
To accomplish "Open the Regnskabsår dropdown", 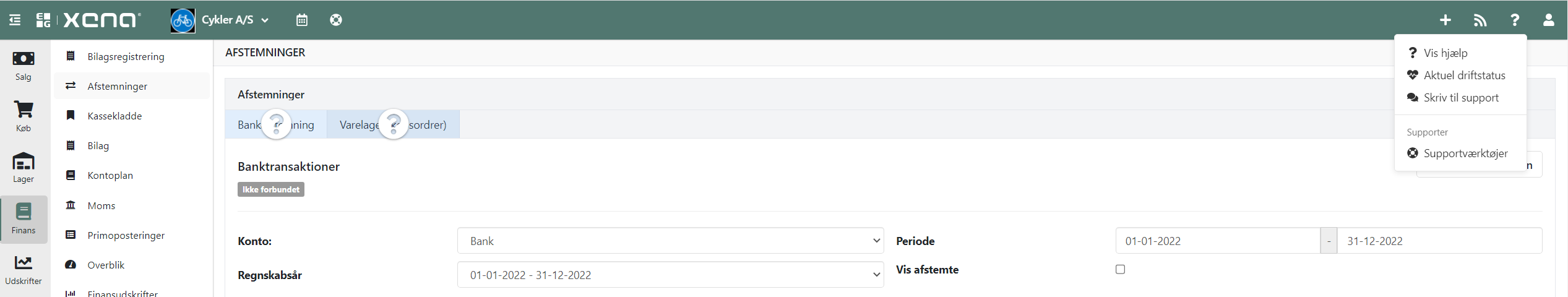I will [670, 275].
